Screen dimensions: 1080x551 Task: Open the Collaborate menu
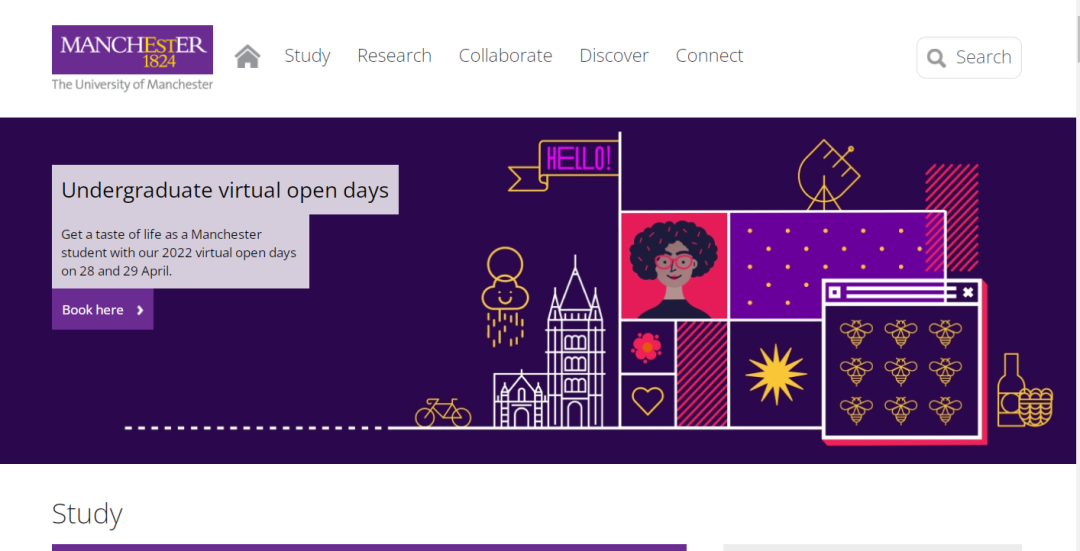point(506,56)
